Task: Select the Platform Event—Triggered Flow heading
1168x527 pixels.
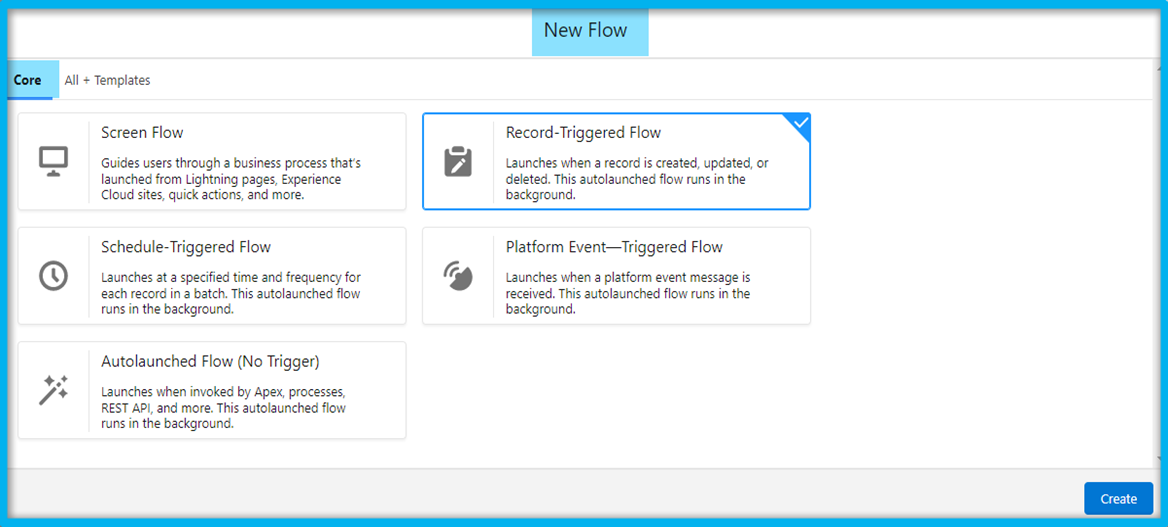Action: point(615,247)
